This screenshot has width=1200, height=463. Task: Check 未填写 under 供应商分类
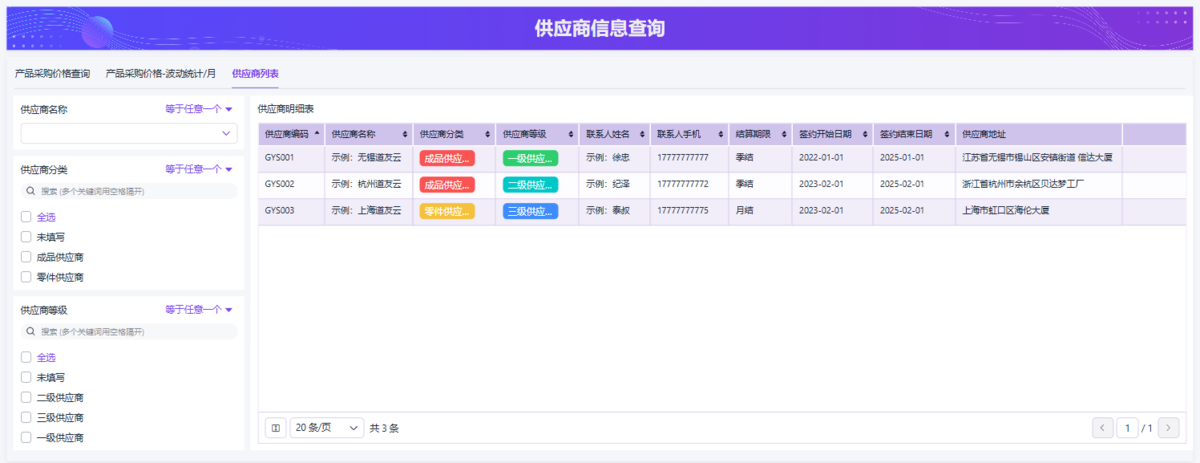point(26,237)
